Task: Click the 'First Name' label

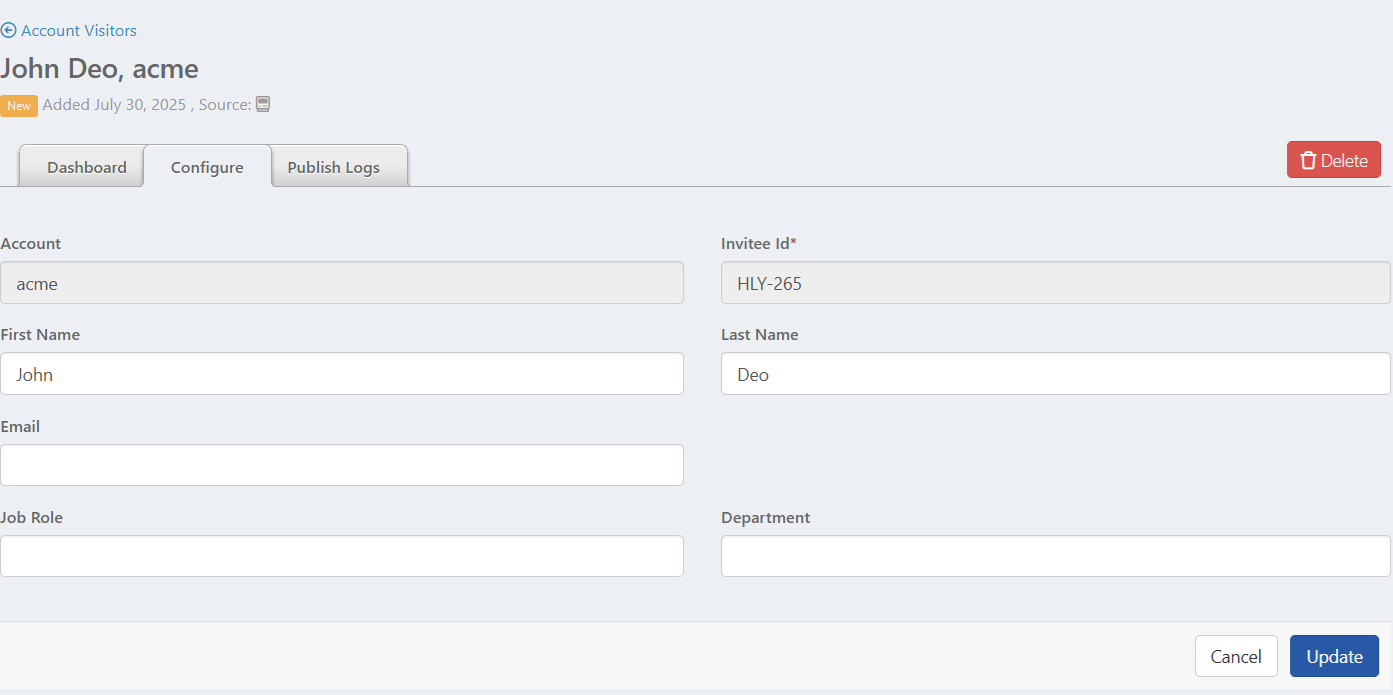Action: [x=40, y=334]
